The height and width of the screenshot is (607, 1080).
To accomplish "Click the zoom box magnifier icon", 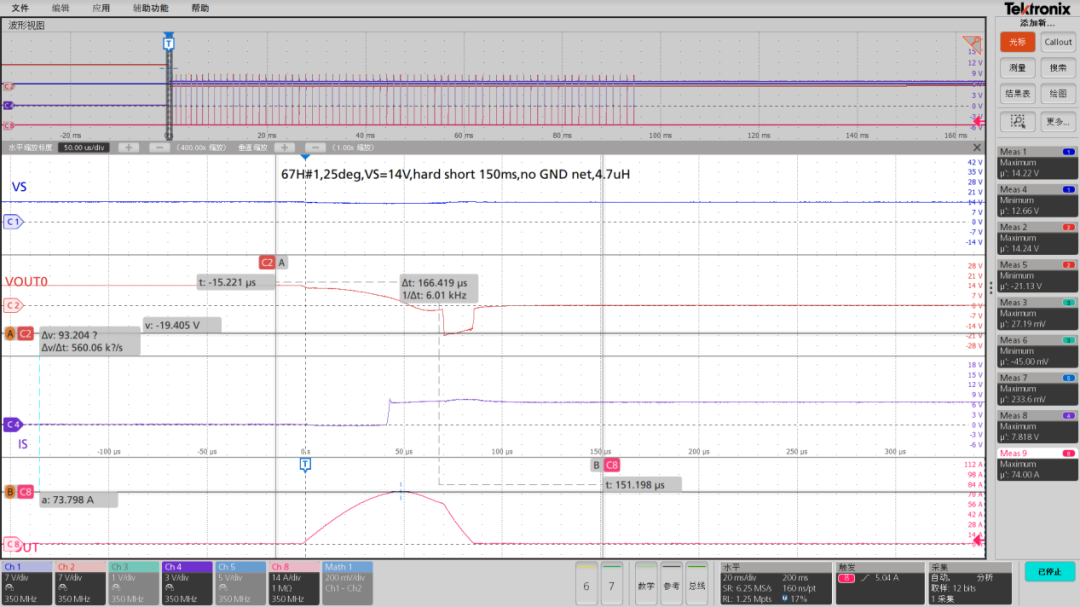I will 1018,121.
